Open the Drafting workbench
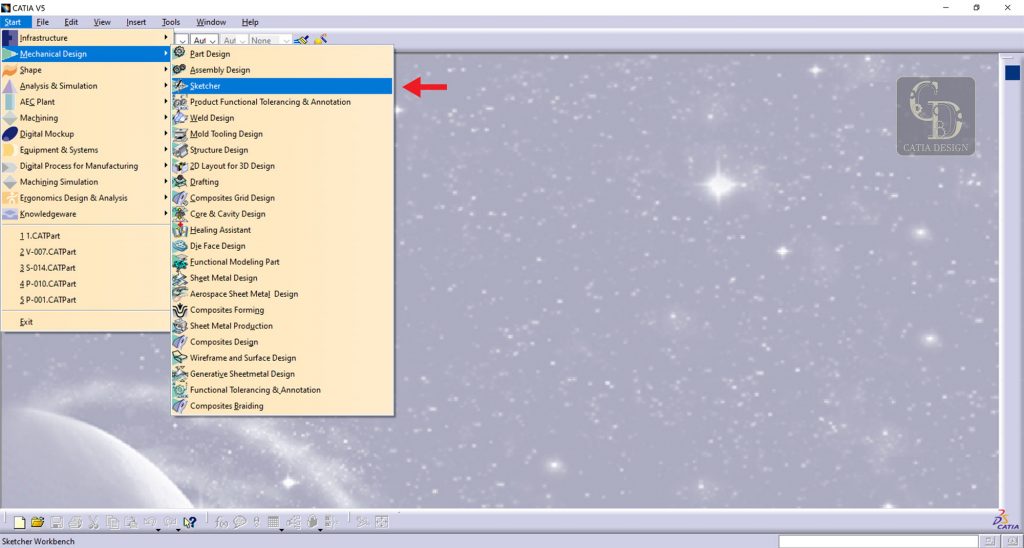Viewport: 1024px width, 548px height. click(282, 182)
